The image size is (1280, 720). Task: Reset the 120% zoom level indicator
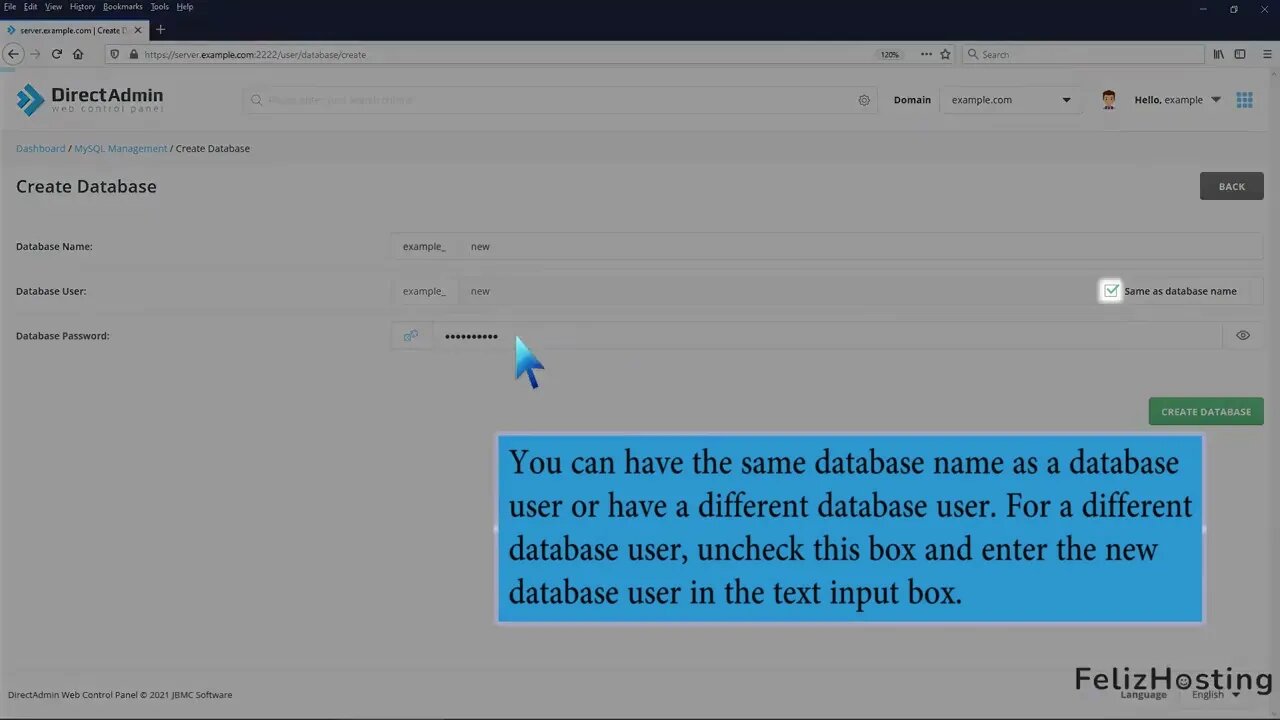889,54
